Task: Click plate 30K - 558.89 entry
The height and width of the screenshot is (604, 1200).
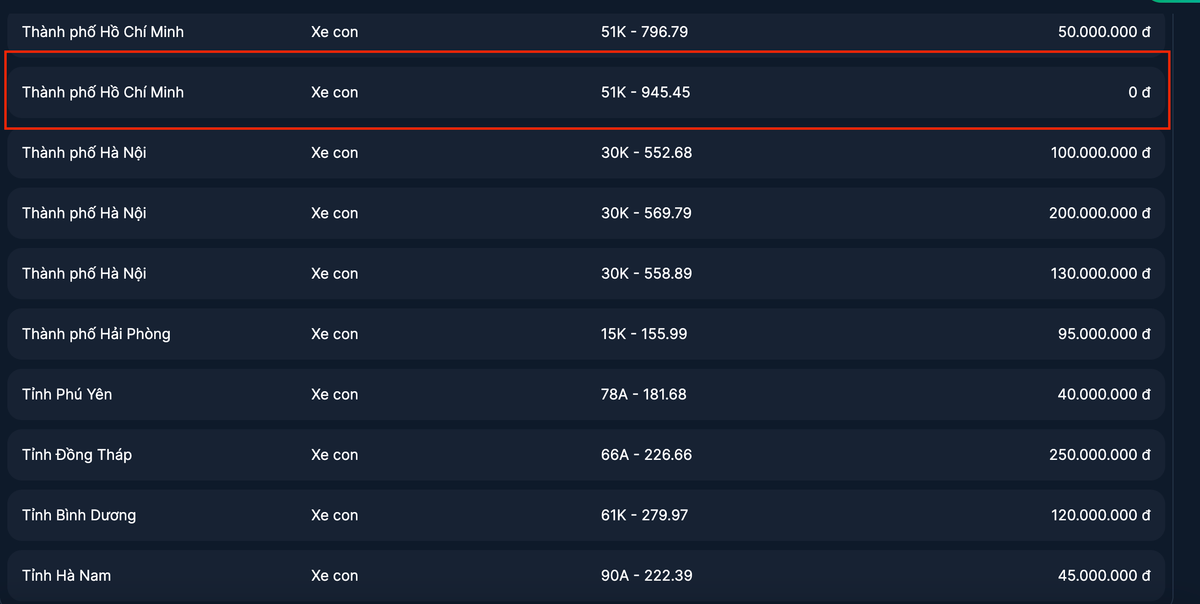Action: tap(646, 273)
